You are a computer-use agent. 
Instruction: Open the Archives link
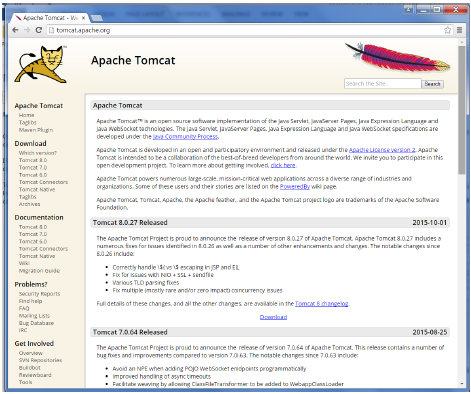(x=30, y=204)
